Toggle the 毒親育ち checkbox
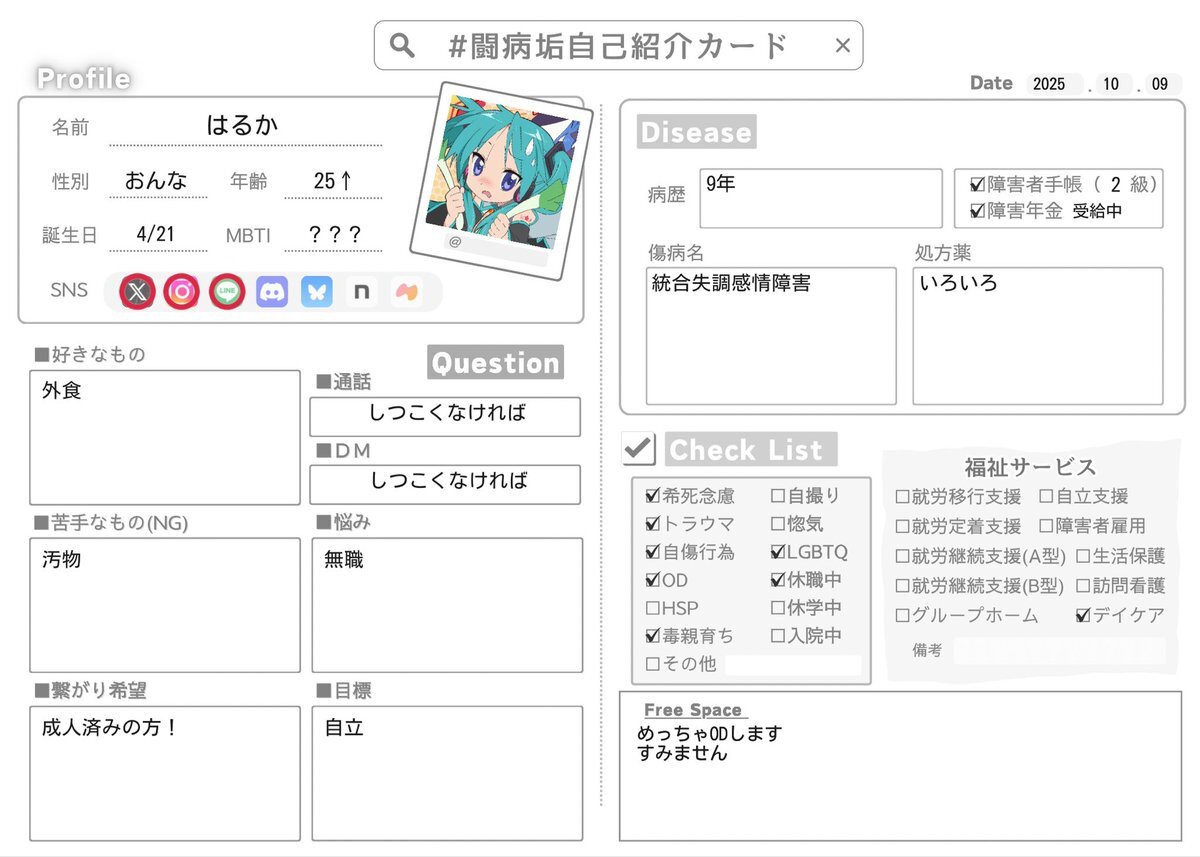 click(x=653, y=635)
